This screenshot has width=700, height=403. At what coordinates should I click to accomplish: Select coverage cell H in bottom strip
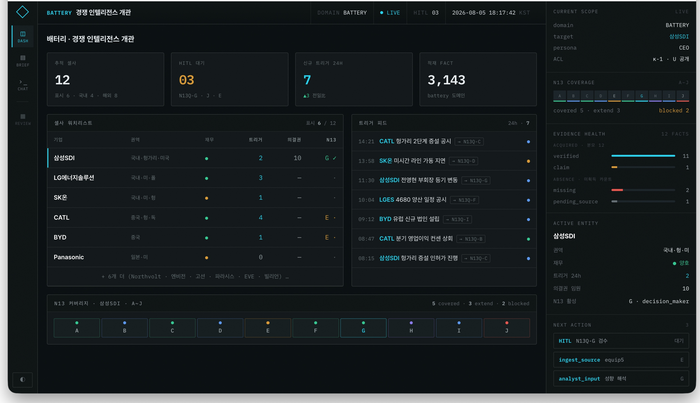pos(411,328)
